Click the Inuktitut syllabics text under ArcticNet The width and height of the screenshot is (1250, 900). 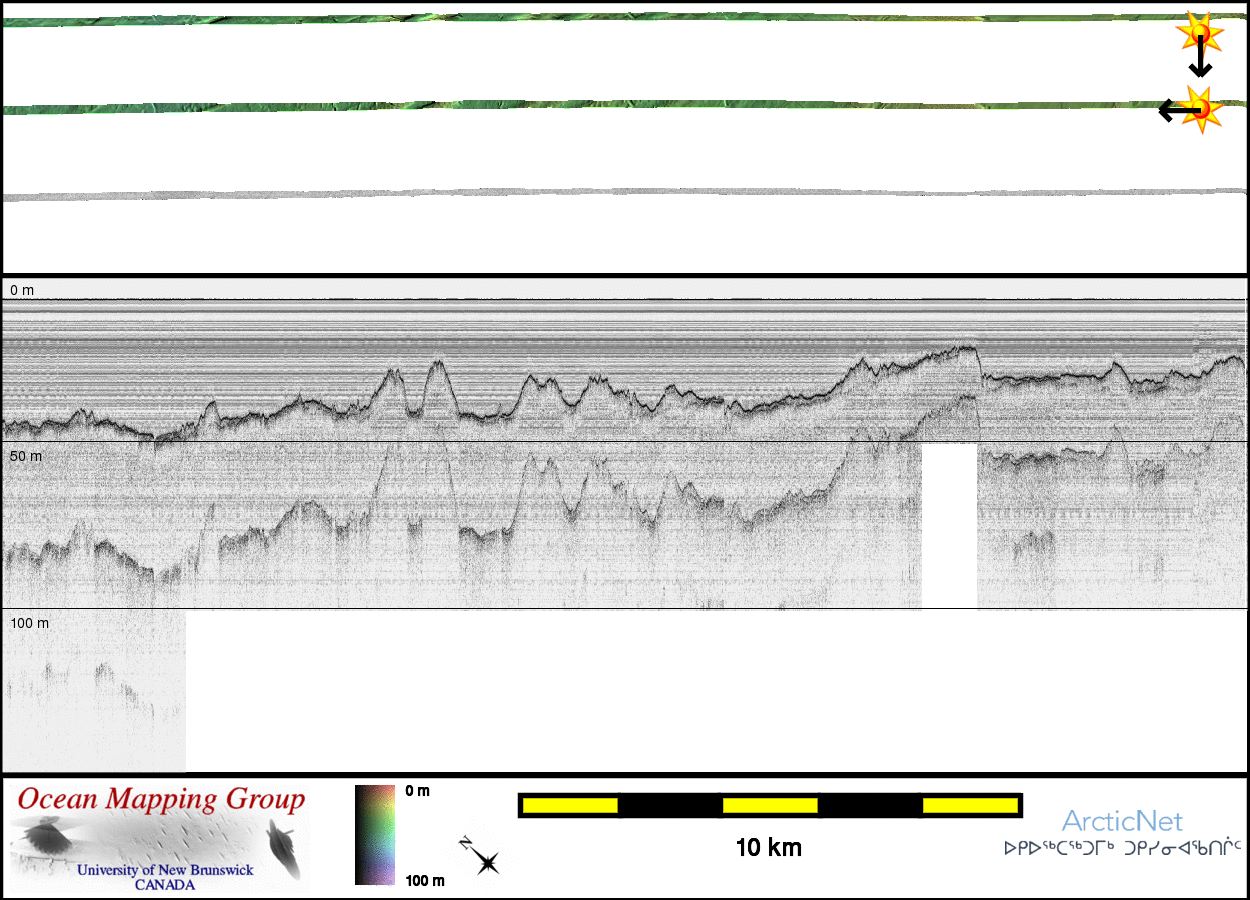point(1122,848)
